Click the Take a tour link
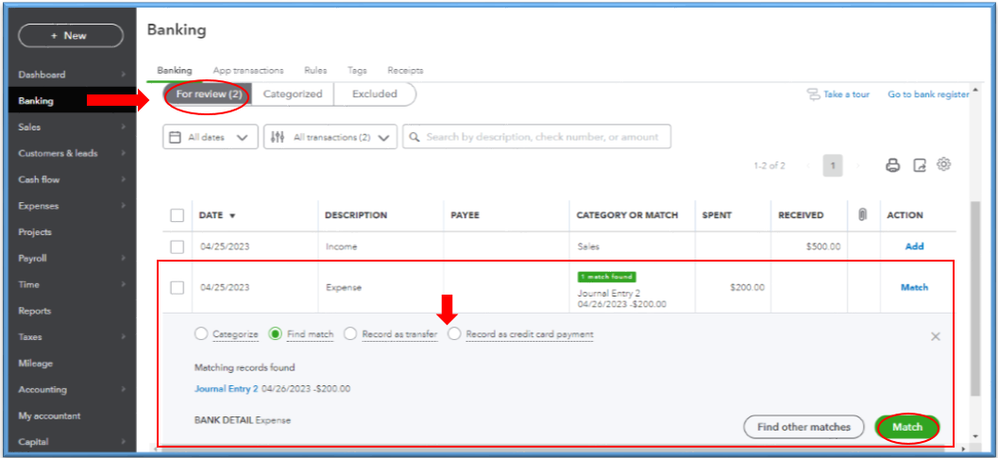Screen dimensions: 998x458 [x=838, y=94]
